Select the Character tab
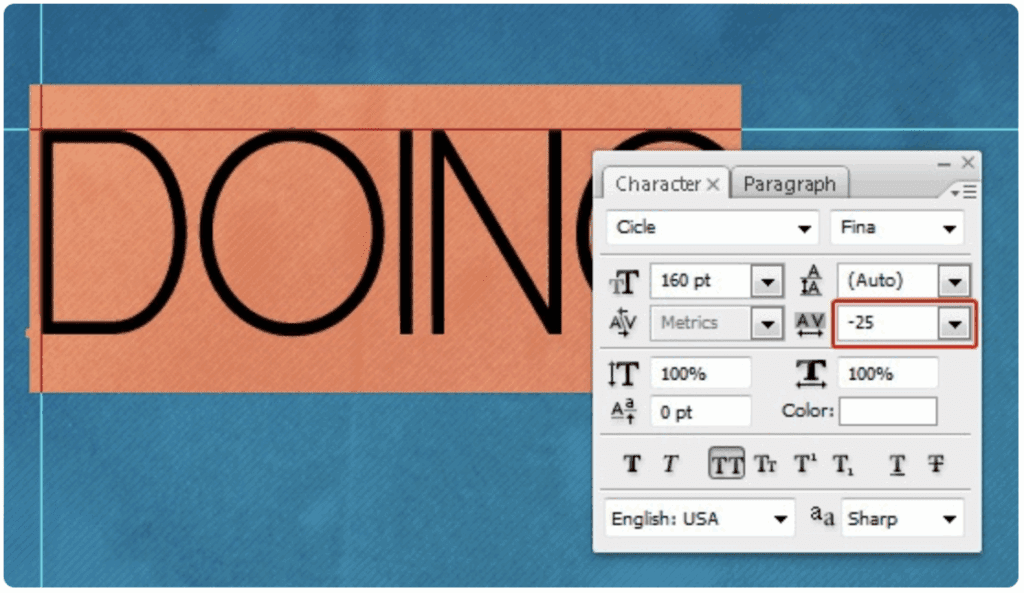The image size is (1024, 593). (657, 184)
